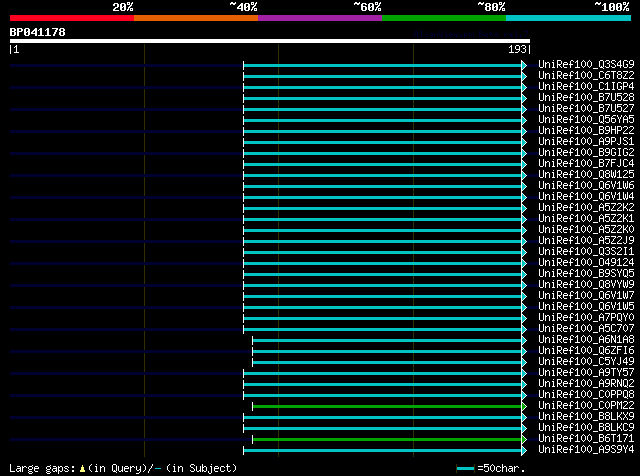
Task: Select the UniRef100_O49124 label
Action: [x=586, y=262]
